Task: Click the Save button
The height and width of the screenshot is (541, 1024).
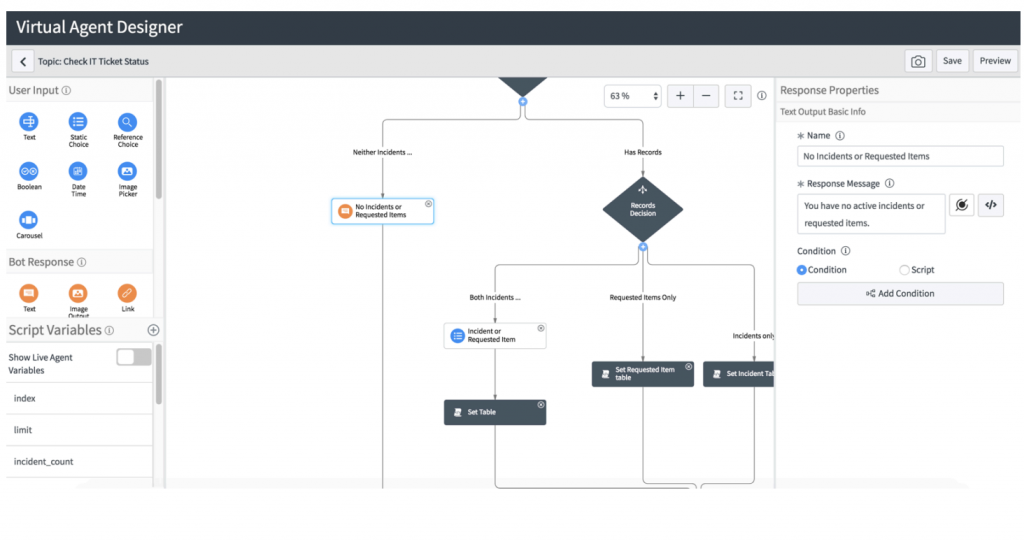Action: click(952, 61)
